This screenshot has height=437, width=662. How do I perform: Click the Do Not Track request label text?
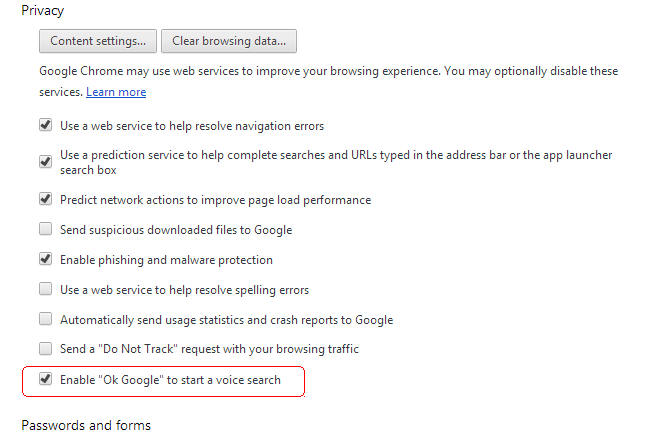(209, 349)
